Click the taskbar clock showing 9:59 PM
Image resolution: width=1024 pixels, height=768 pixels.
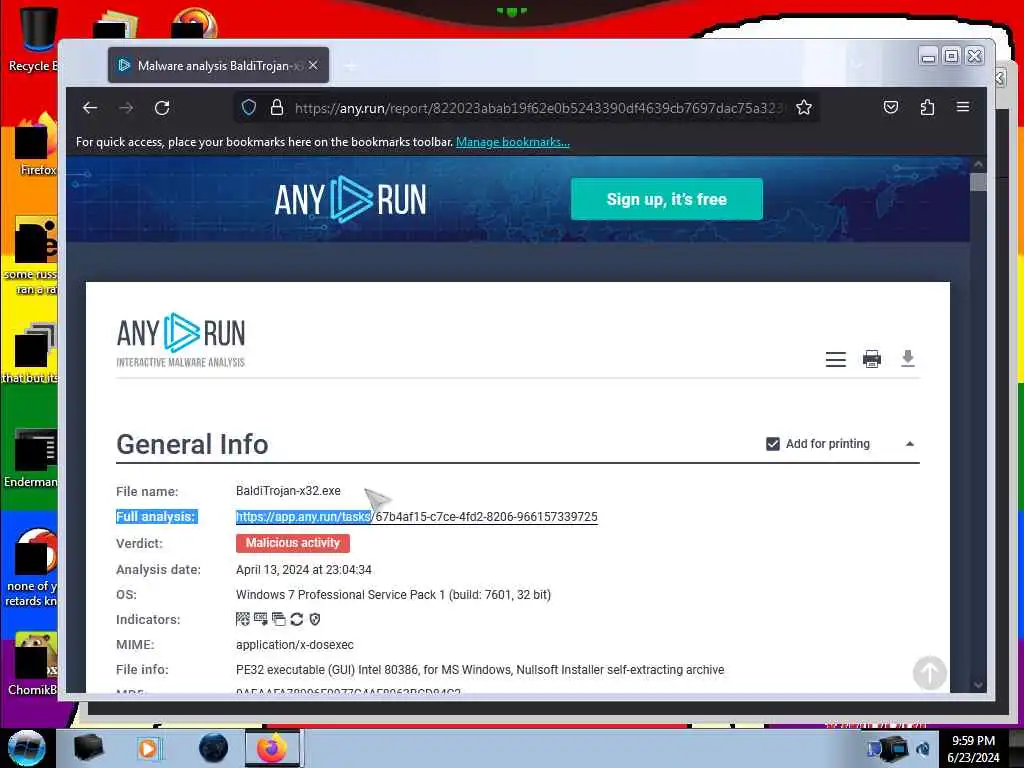[973, 748]
